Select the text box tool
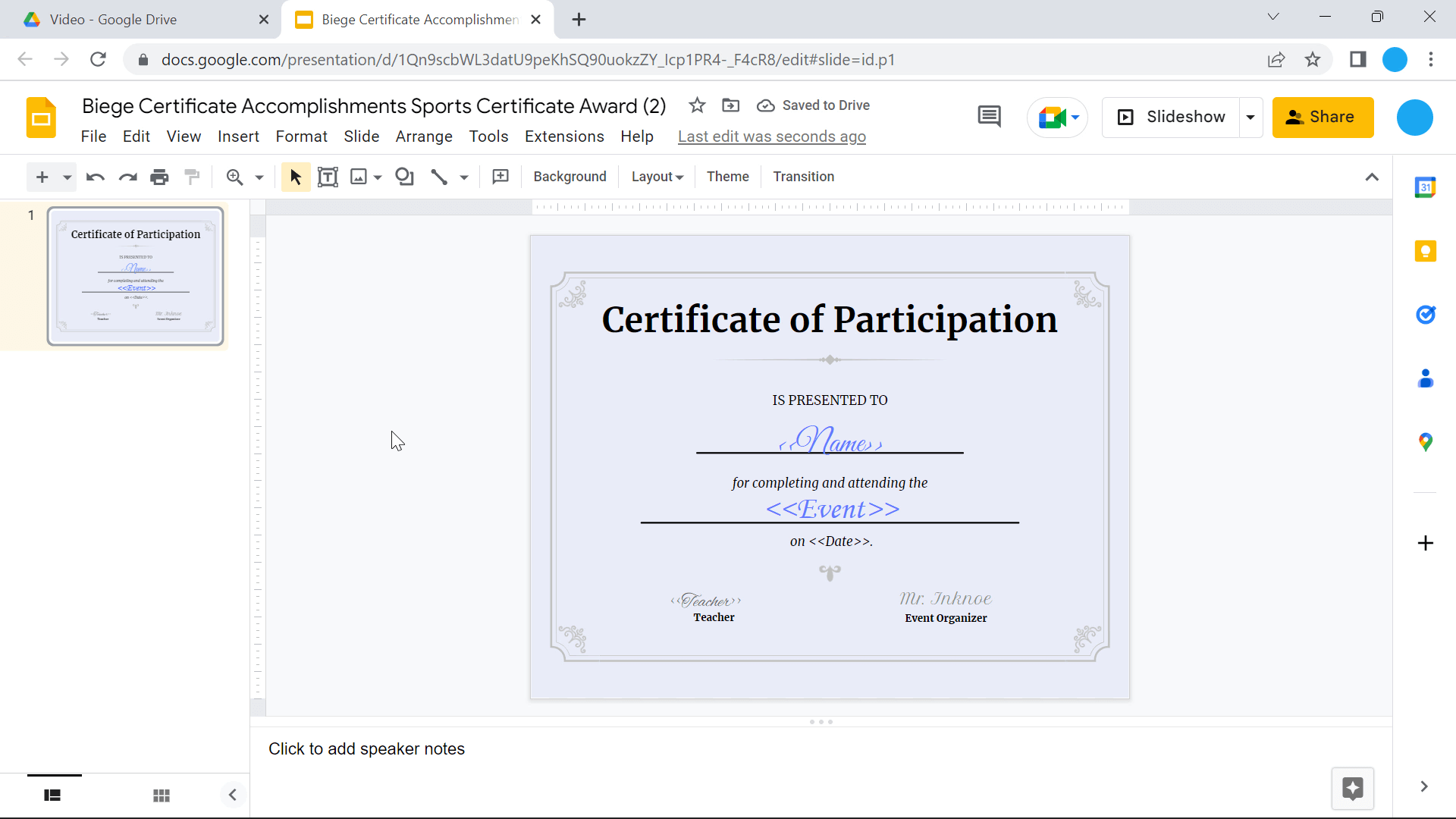 (328, 177)
